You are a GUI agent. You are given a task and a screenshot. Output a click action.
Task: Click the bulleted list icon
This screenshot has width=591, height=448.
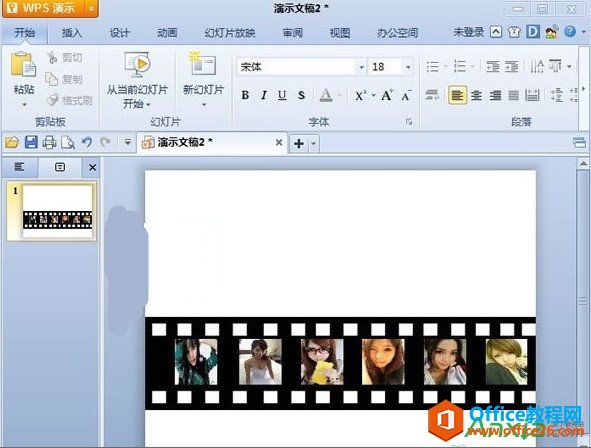[432, 67]
